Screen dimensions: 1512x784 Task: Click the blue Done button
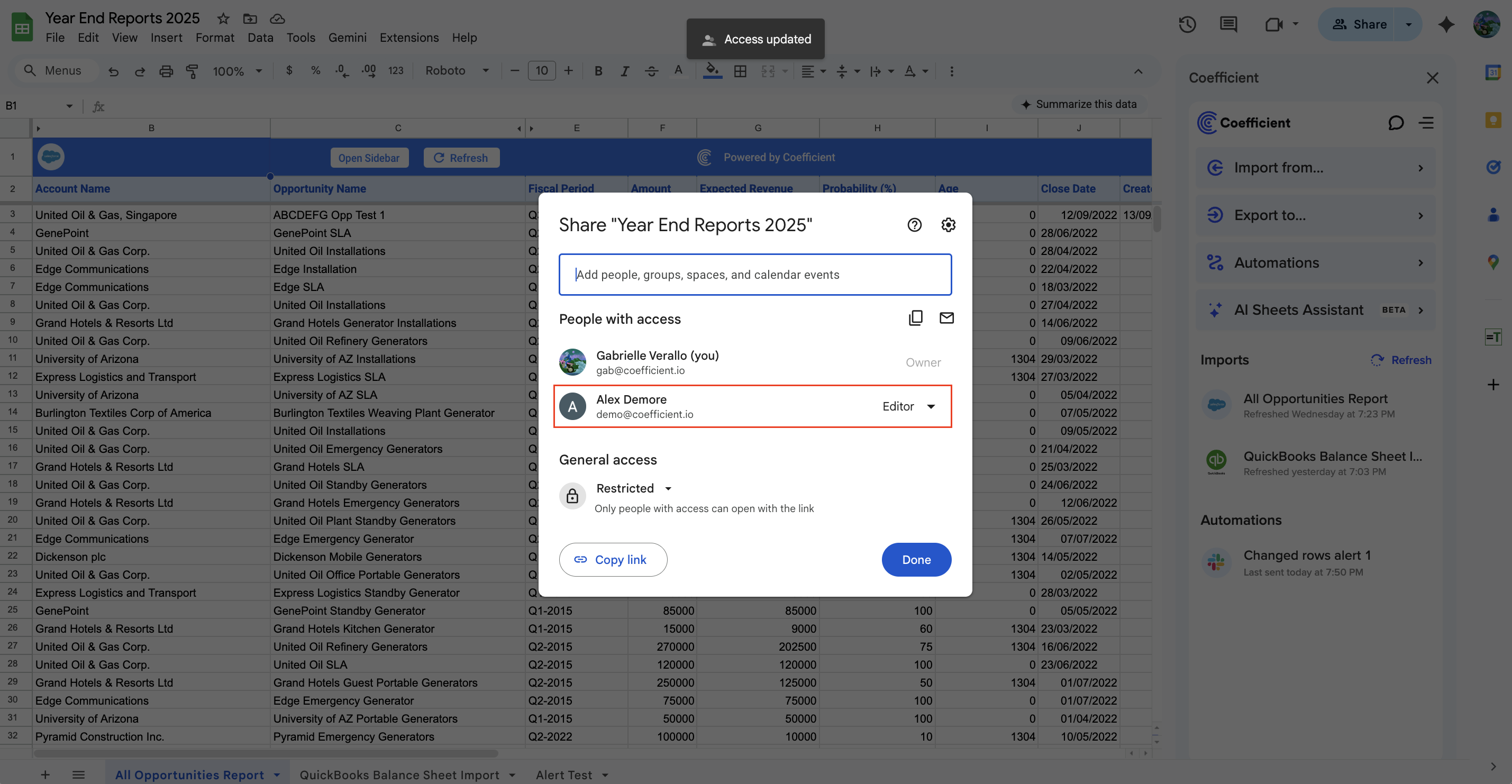(916, 559)
